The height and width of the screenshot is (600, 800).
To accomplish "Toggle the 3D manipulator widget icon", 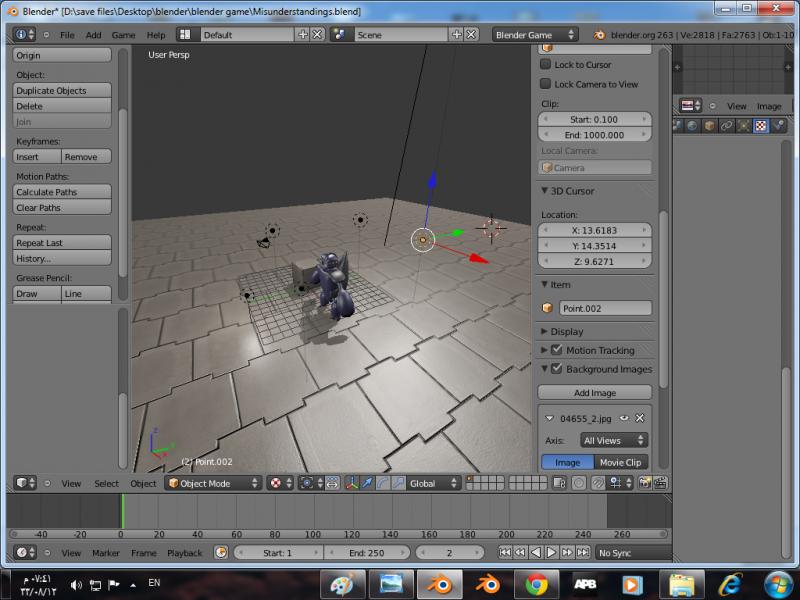I will [x=352, y=483].
